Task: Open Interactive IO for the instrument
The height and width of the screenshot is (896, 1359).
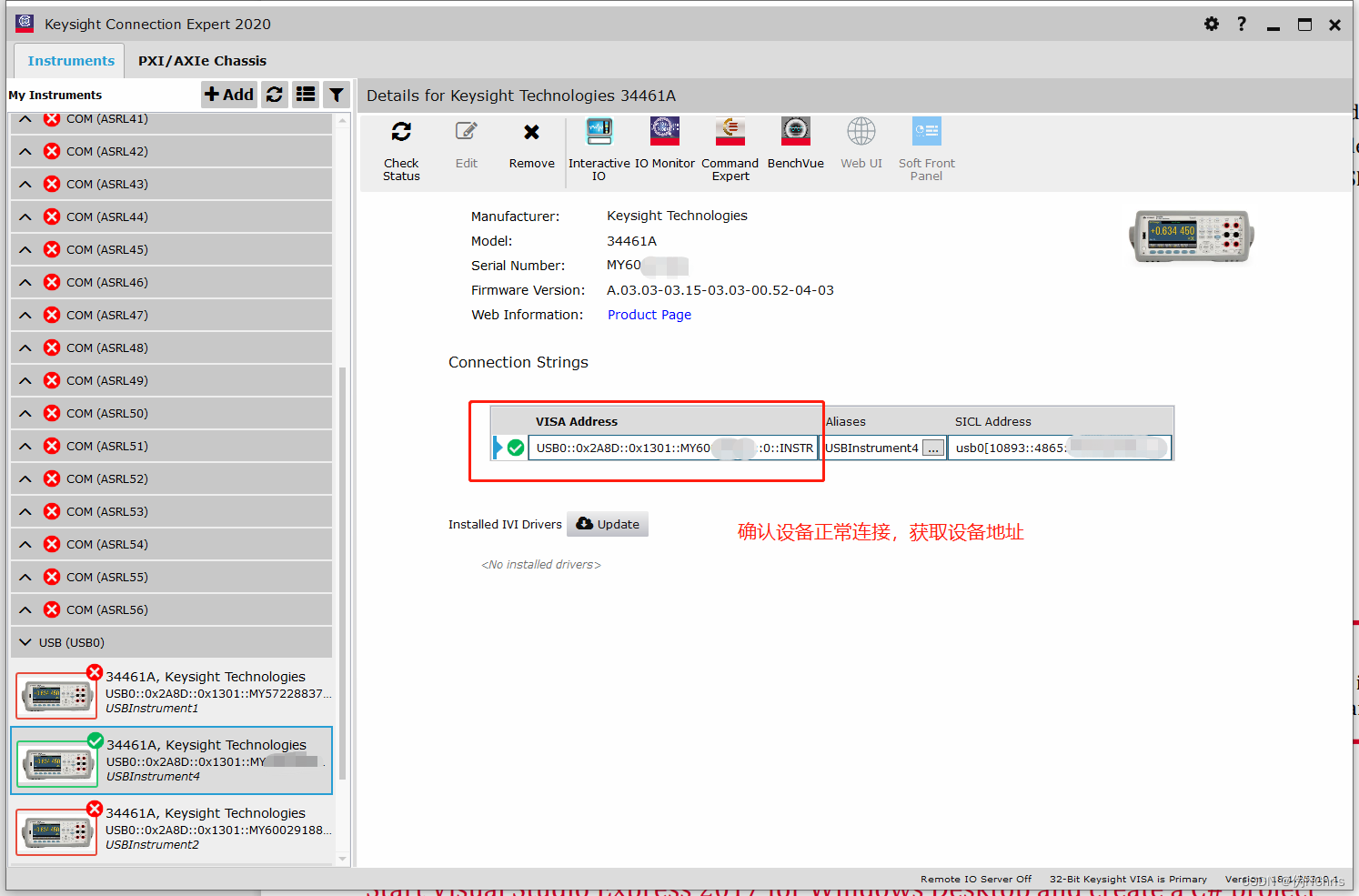Action: (x=599, y=146)
